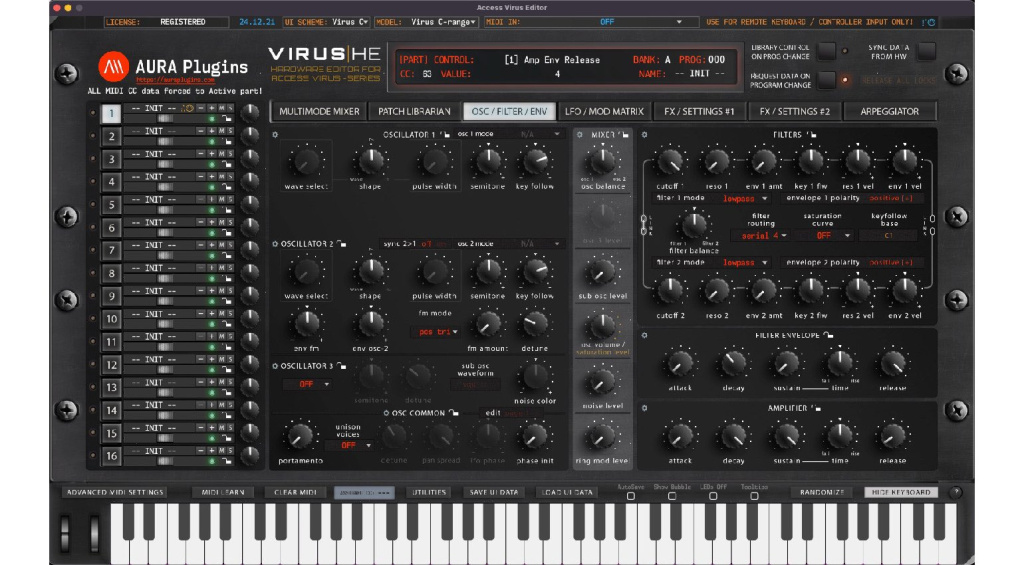The height and width of the screenshot is (565, 1024).
Task: Switch to the Arpeggiator tab
Action: [x=889, y=112]
